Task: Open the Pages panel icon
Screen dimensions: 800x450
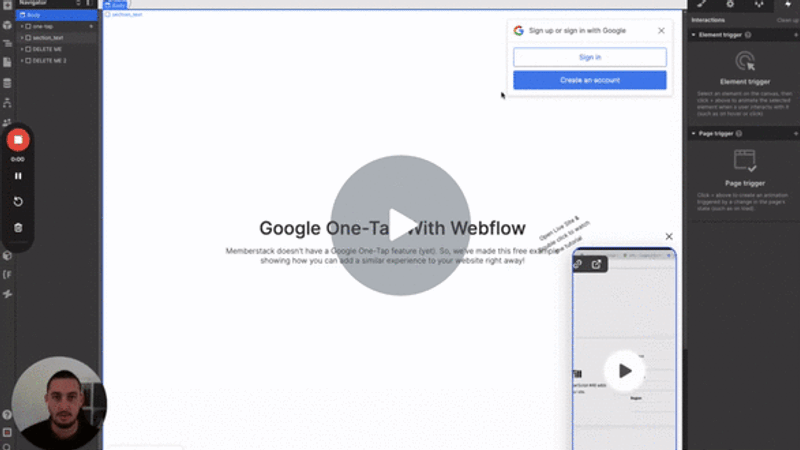Action: point(7,62)
